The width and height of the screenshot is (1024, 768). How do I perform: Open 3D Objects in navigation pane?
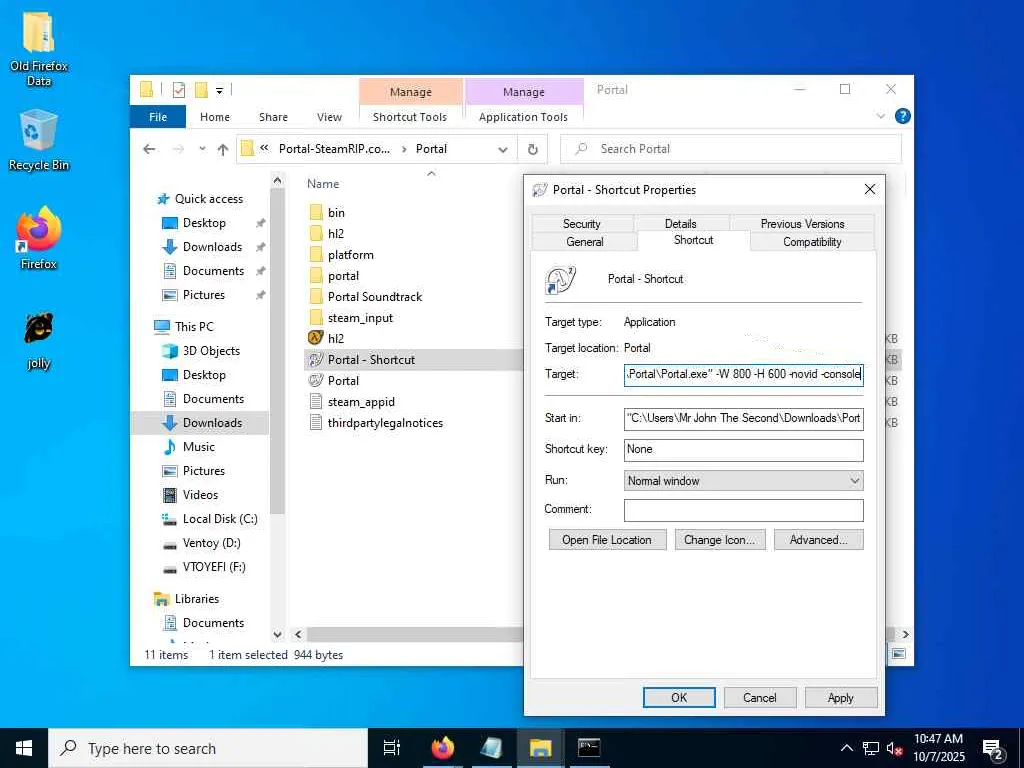pyautogui.click(x=211, y=351)
